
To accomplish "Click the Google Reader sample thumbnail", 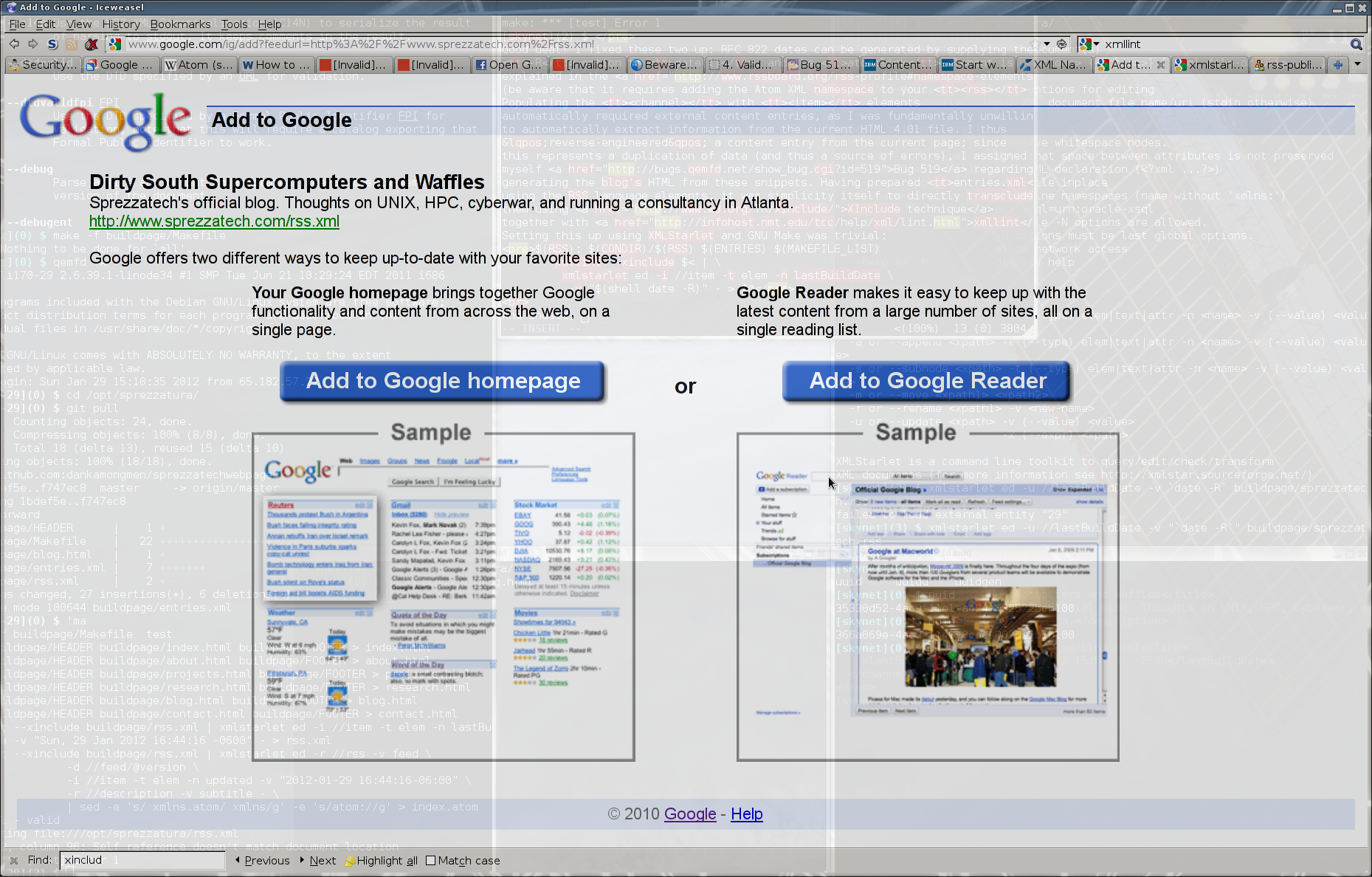I will tap(928, 596).
